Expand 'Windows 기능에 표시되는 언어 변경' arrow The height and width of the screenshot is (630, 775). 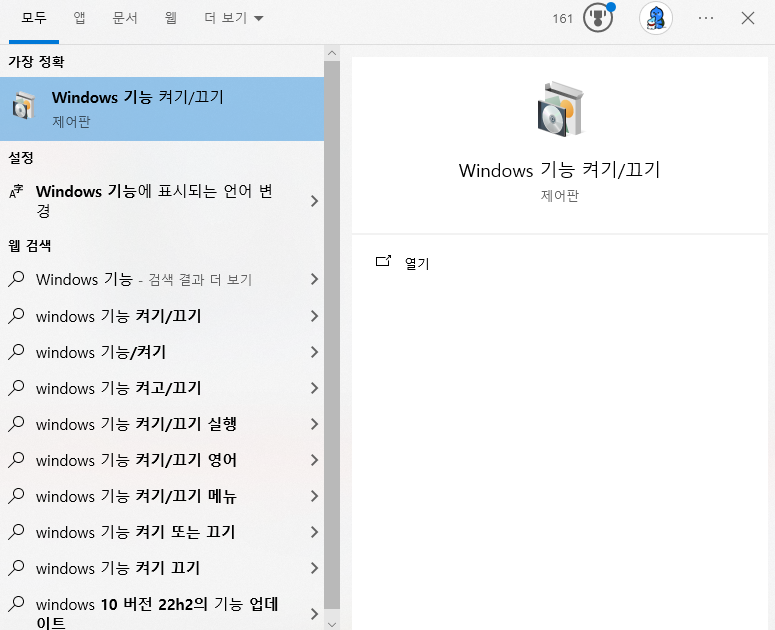tap(314, 201)
